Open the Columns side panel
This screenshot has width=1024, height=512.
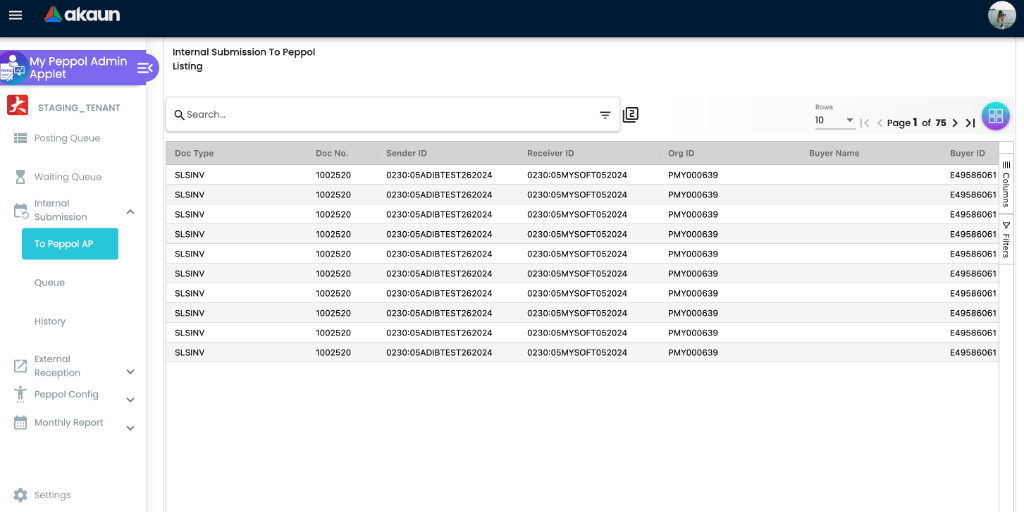(1006, 184)
